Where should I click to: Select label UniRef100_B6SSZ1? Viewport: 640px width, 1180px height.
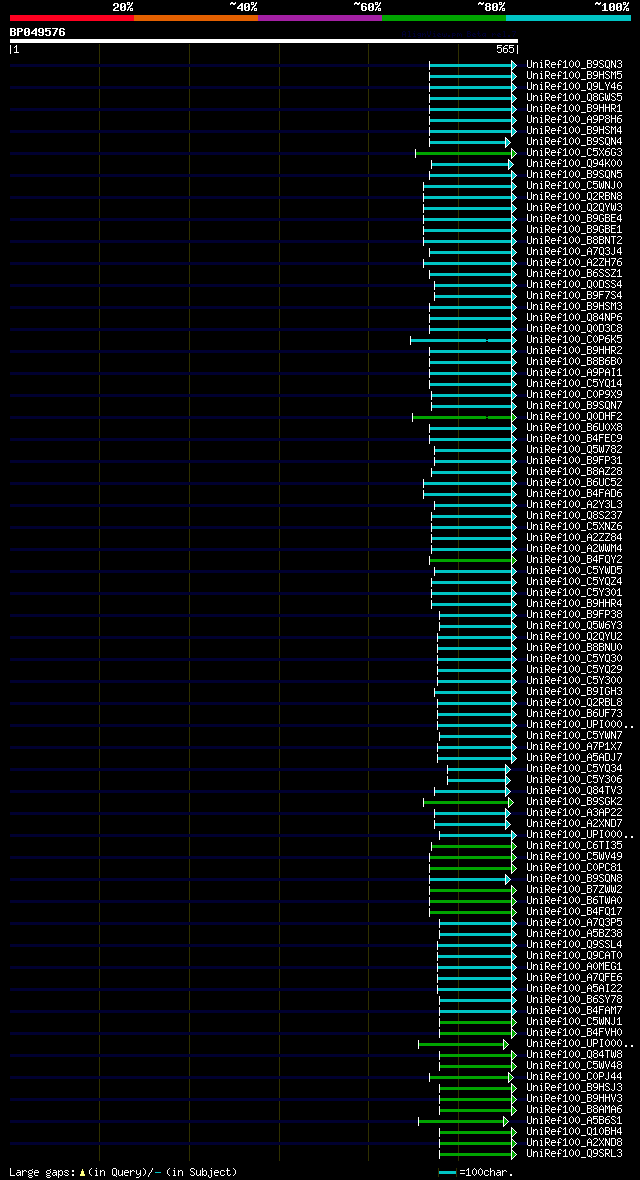click(574, 274)
